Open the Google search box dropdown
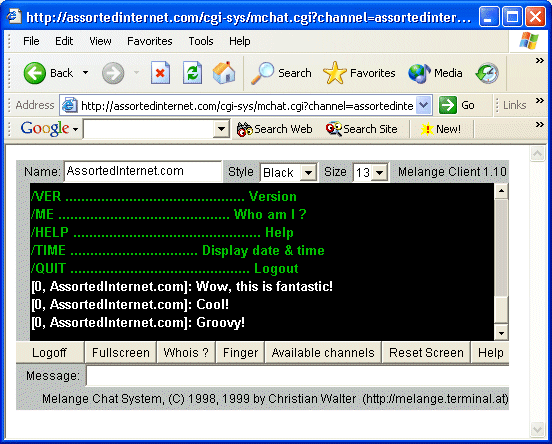This screenshot has width=552, height=444. point(221,129)
